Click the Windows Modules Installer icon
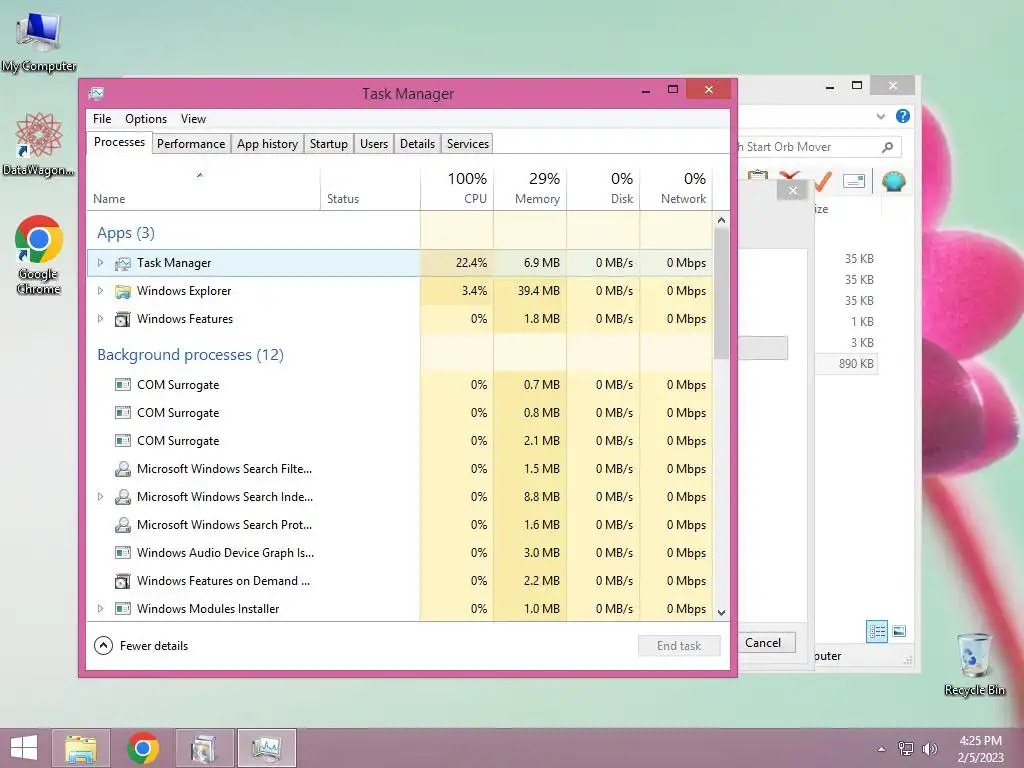This screenshot has width=1024, height=768. pyautogui.click(x=123, y=609)
